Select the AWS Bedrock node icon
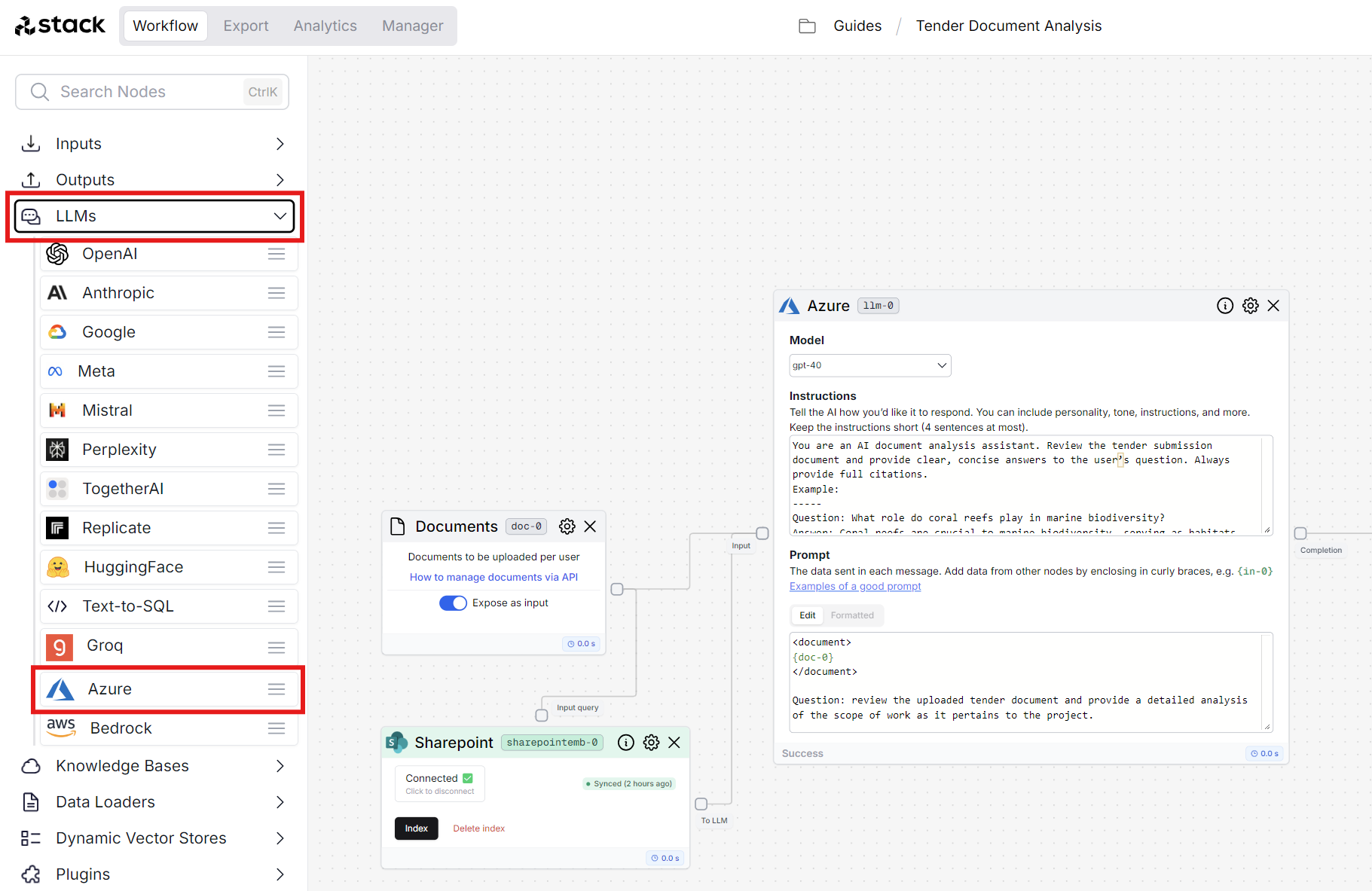The height and width of the screenshot is (891, 1372). click(61, 728)
